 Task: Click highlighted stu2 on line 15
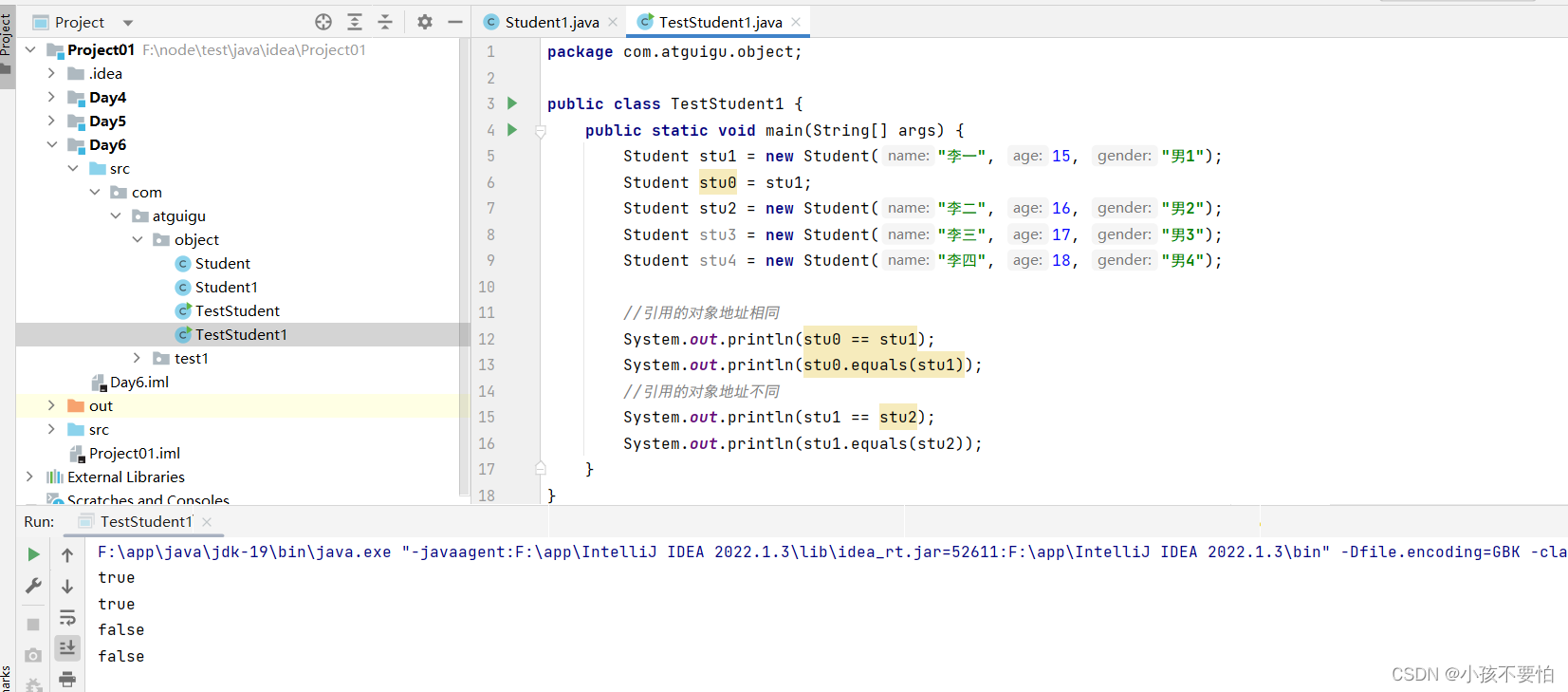pos(897,417)
